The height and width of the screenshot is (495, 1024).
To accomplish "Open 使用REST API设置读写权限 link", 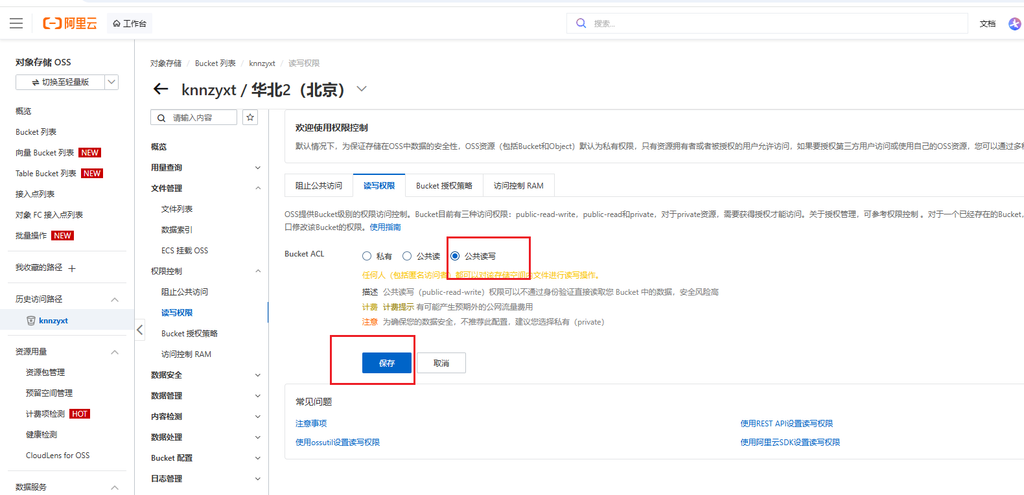I will [x=786, y=423].
